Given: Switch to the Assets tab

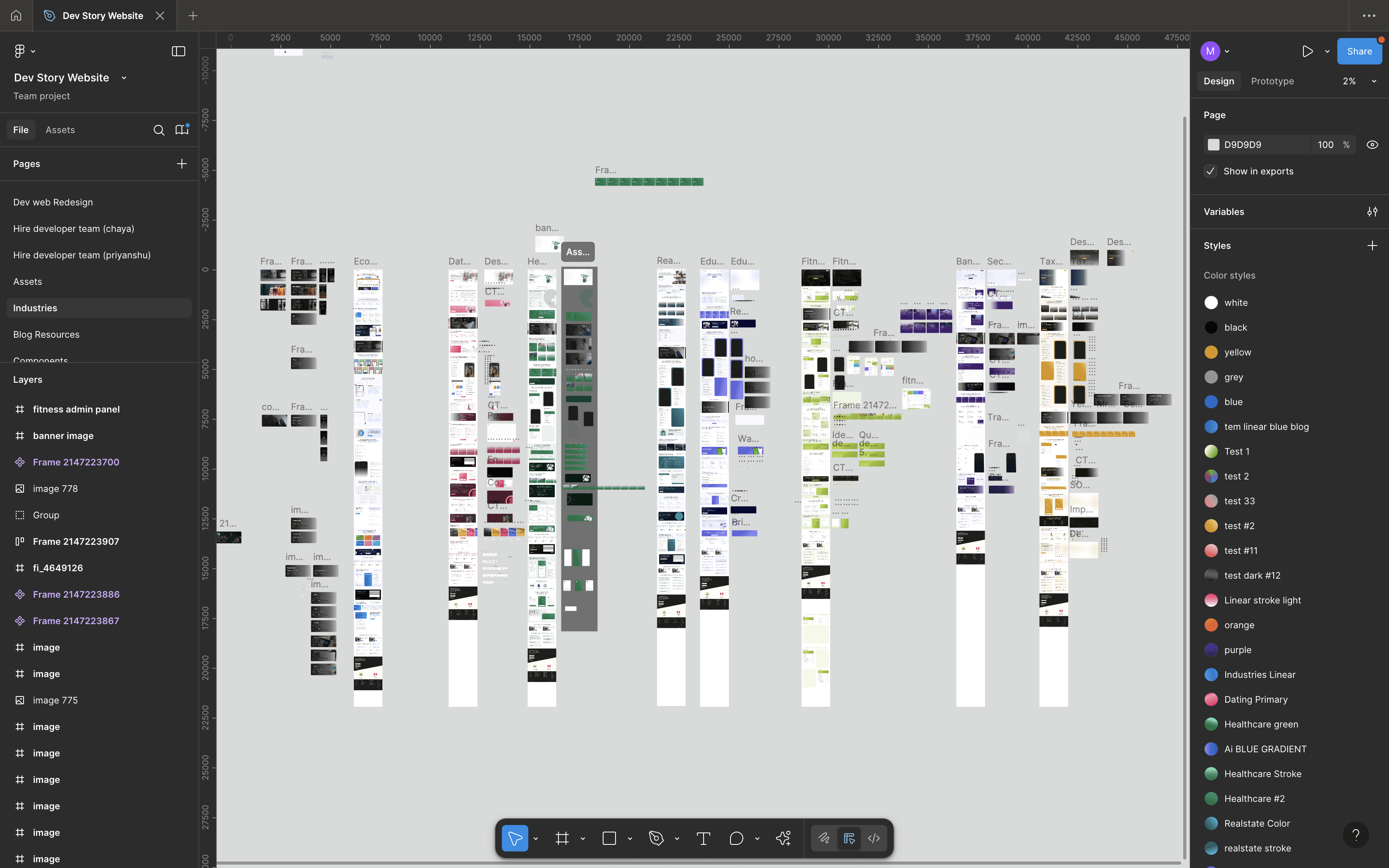Looking at the screenshot, I should pyautogui.click(x=60, y=130).
